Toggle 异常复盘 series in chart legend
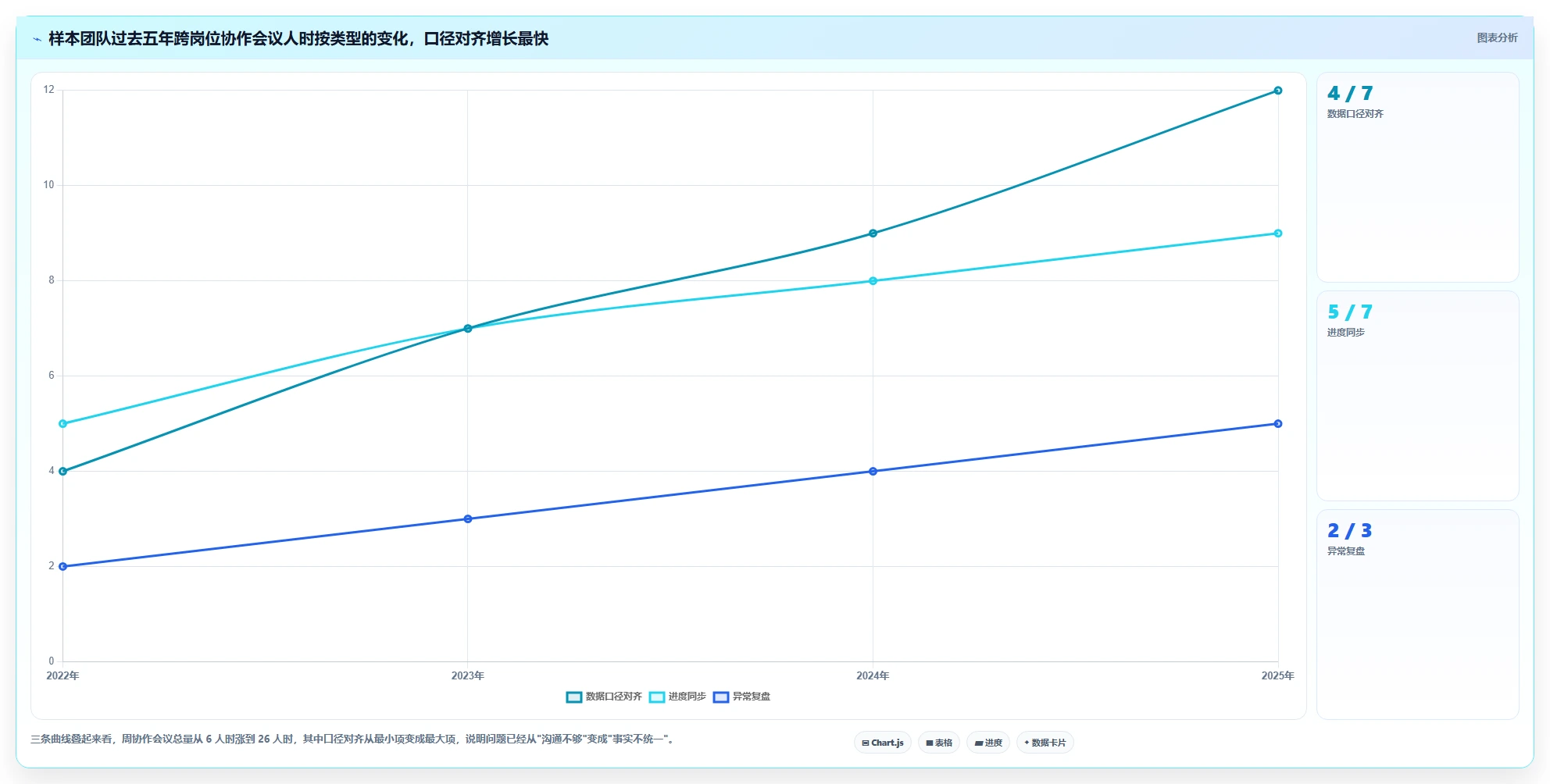Viewport: 1550px width, 784px height. tap(741, 697)
